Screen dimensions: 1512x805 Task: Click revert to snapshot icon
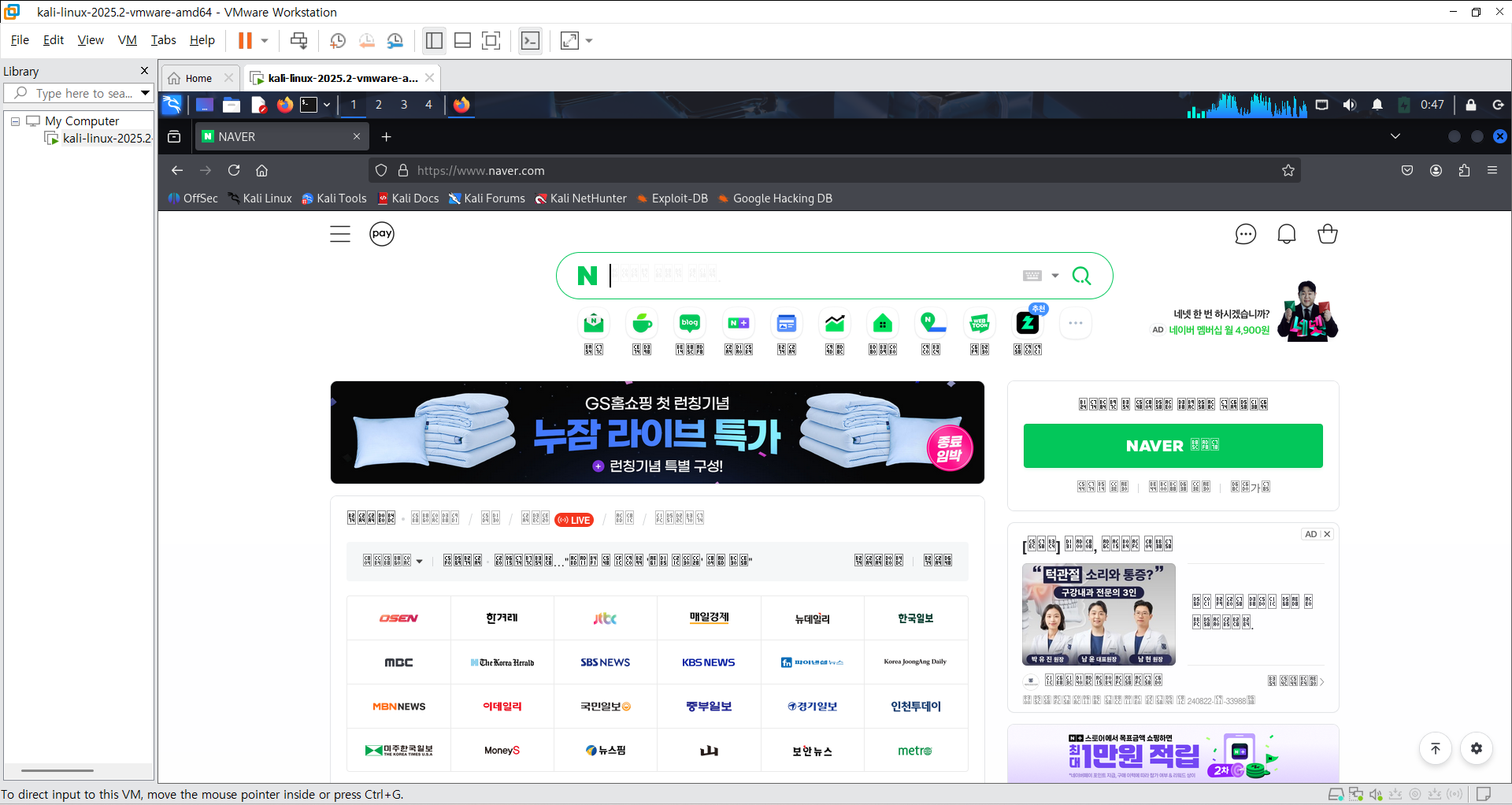(x=366, y=40)
